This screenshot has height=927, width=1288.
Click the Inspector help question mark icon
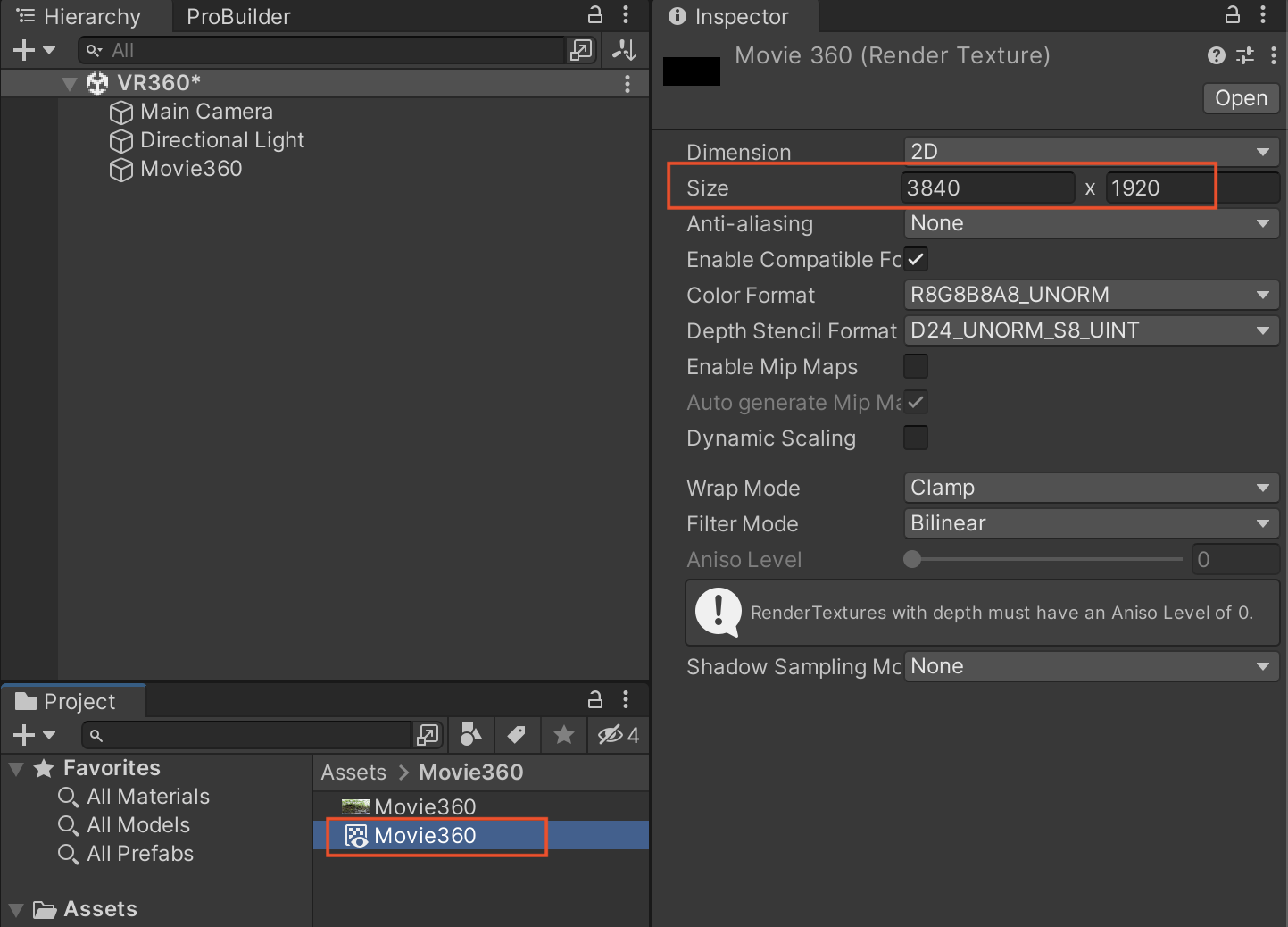(1216, 56)
